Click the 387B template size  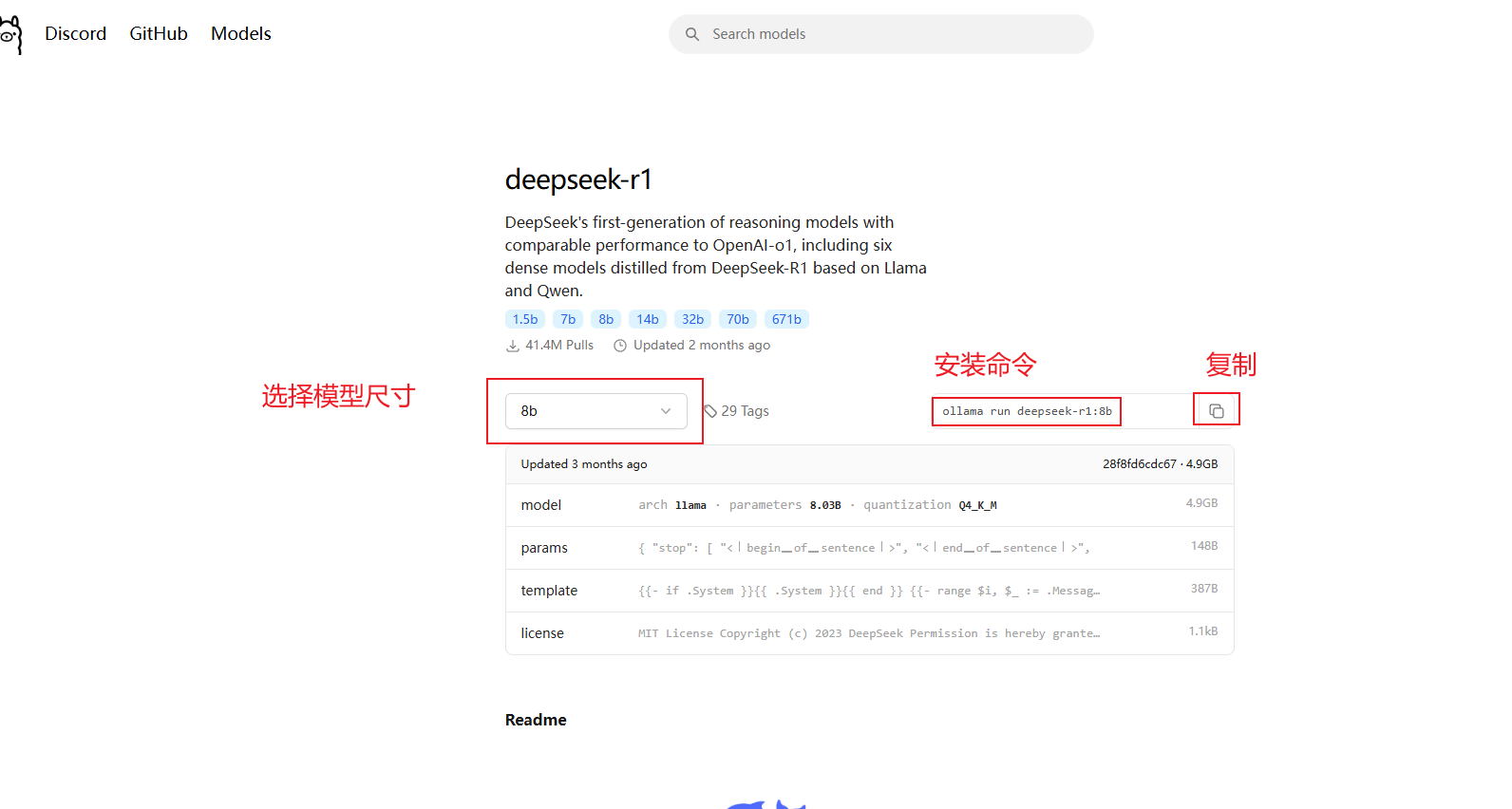1204,589
